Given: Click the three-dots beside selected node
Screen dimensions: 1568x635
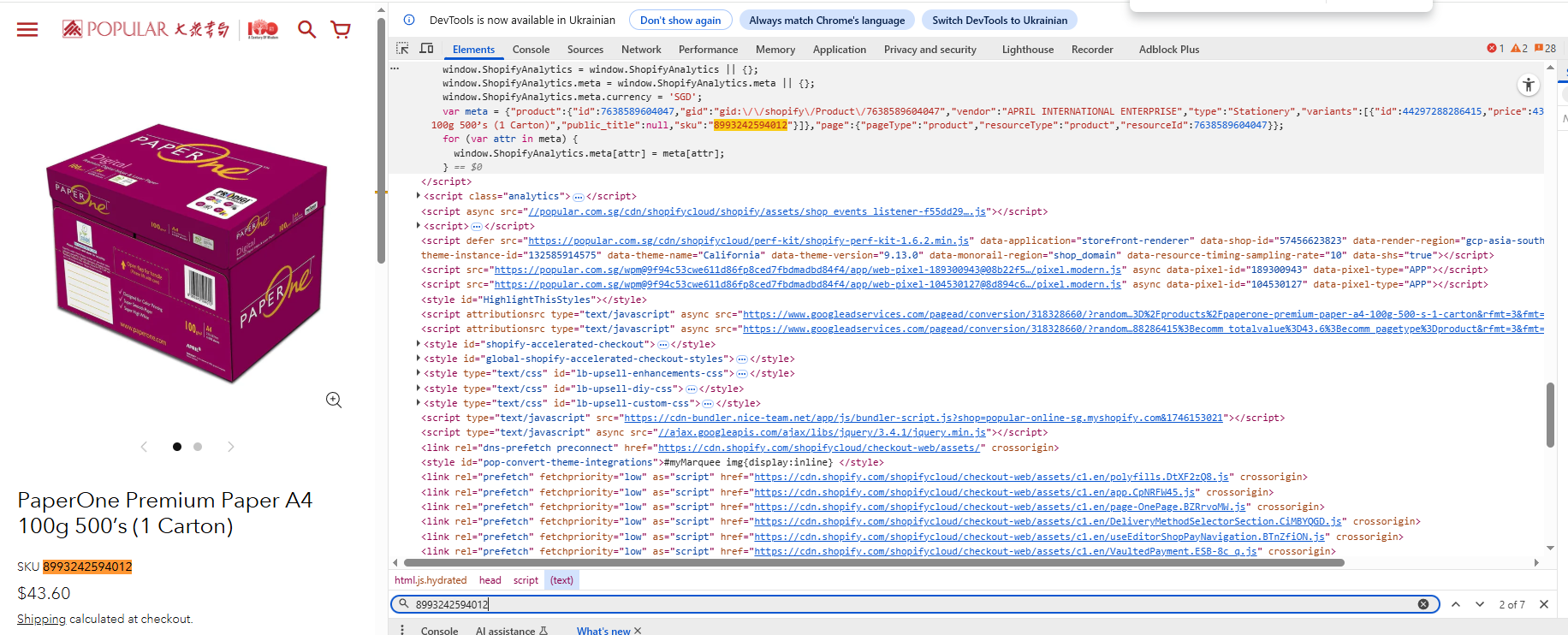Looking at the screenshot, I should tap(395, 68).
